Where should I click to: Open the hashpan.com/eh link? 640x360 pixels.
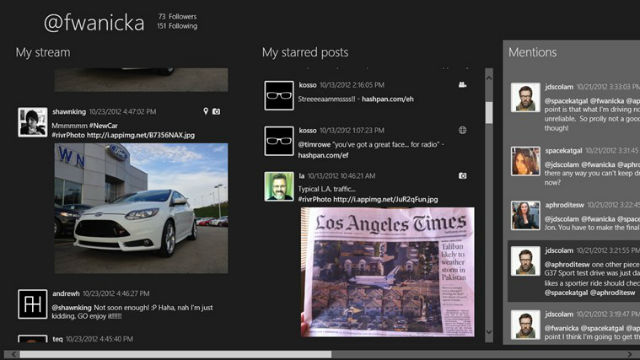(x=388, y=99)
